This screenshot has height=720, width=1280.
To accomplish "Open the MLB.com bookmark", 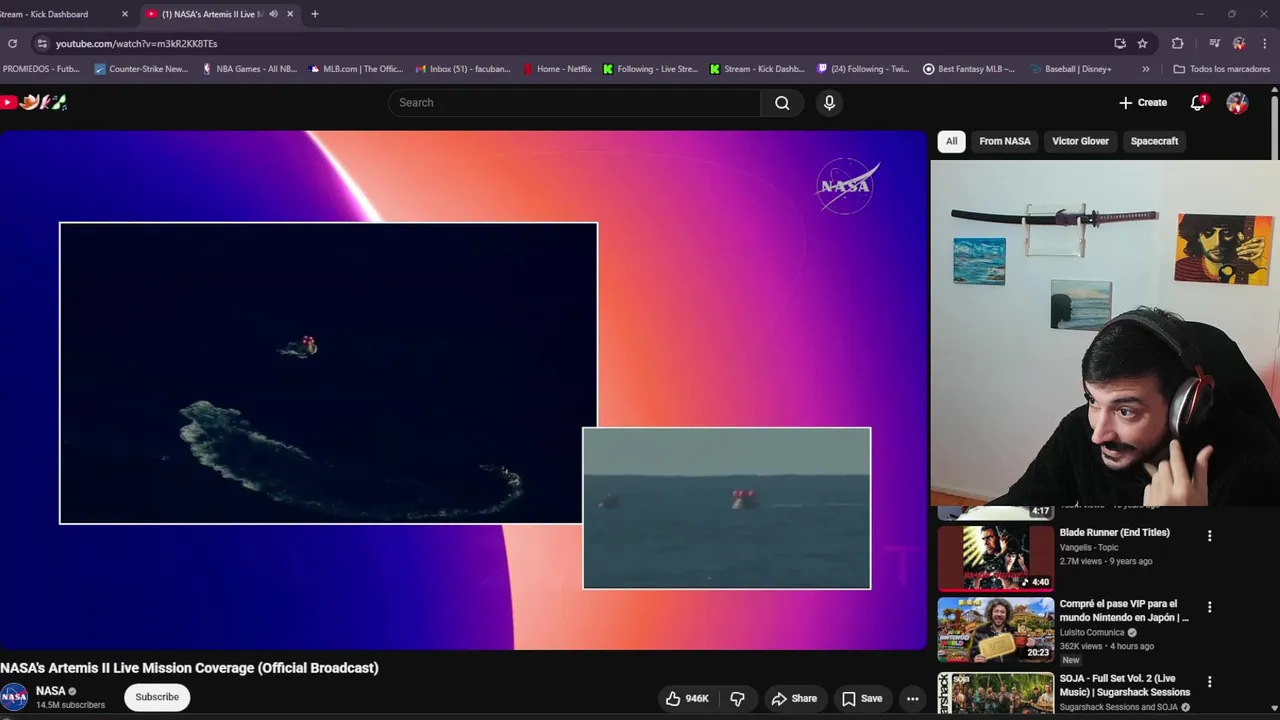I will coord(356,69).
